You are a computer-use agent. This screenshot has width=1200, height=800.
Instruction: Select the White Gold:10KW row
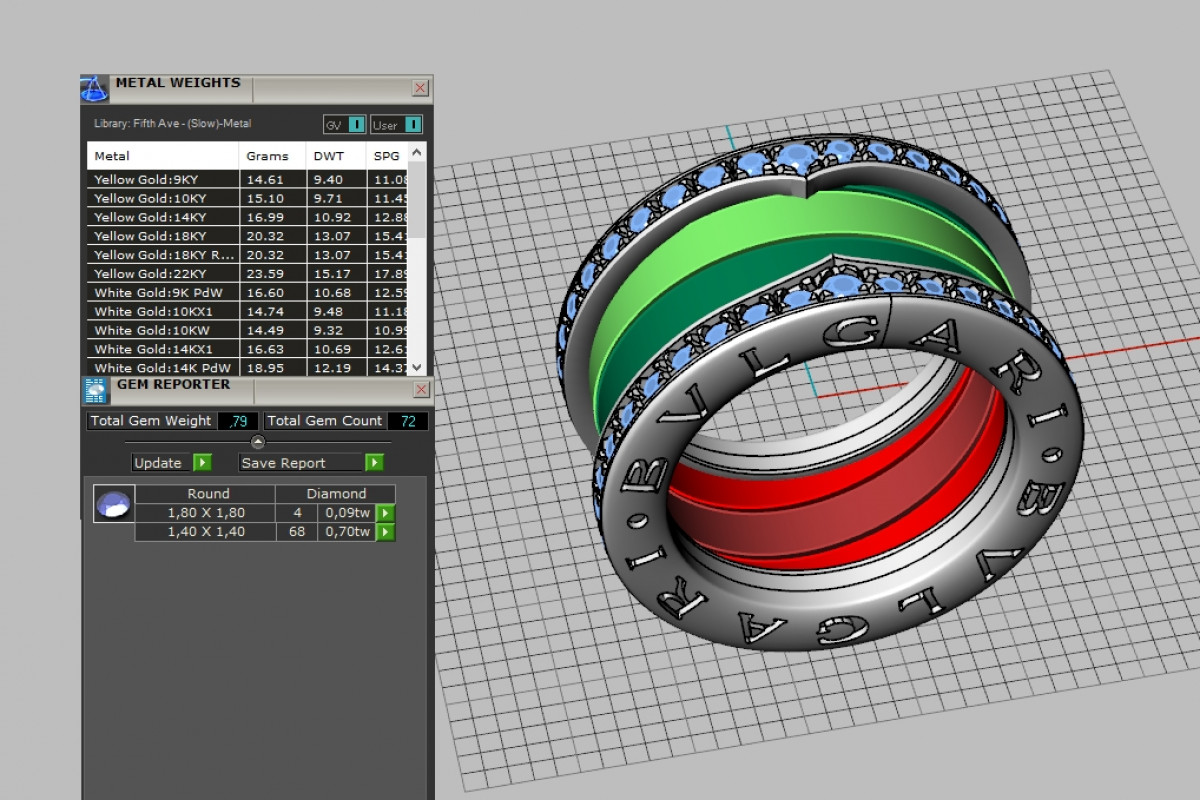(152, 330)
